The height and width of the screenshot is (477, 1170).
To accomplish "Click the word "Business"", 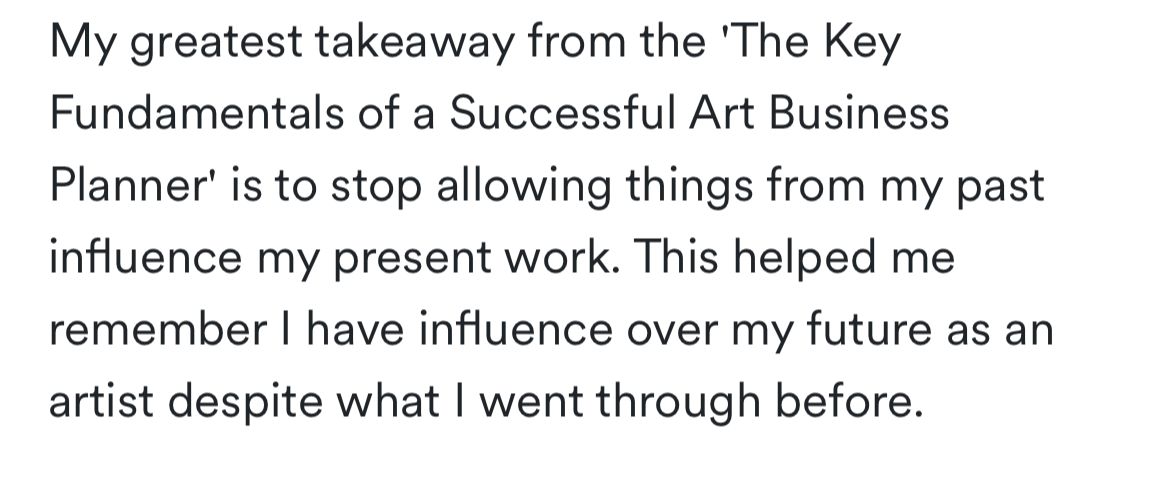I will (858, 113).
